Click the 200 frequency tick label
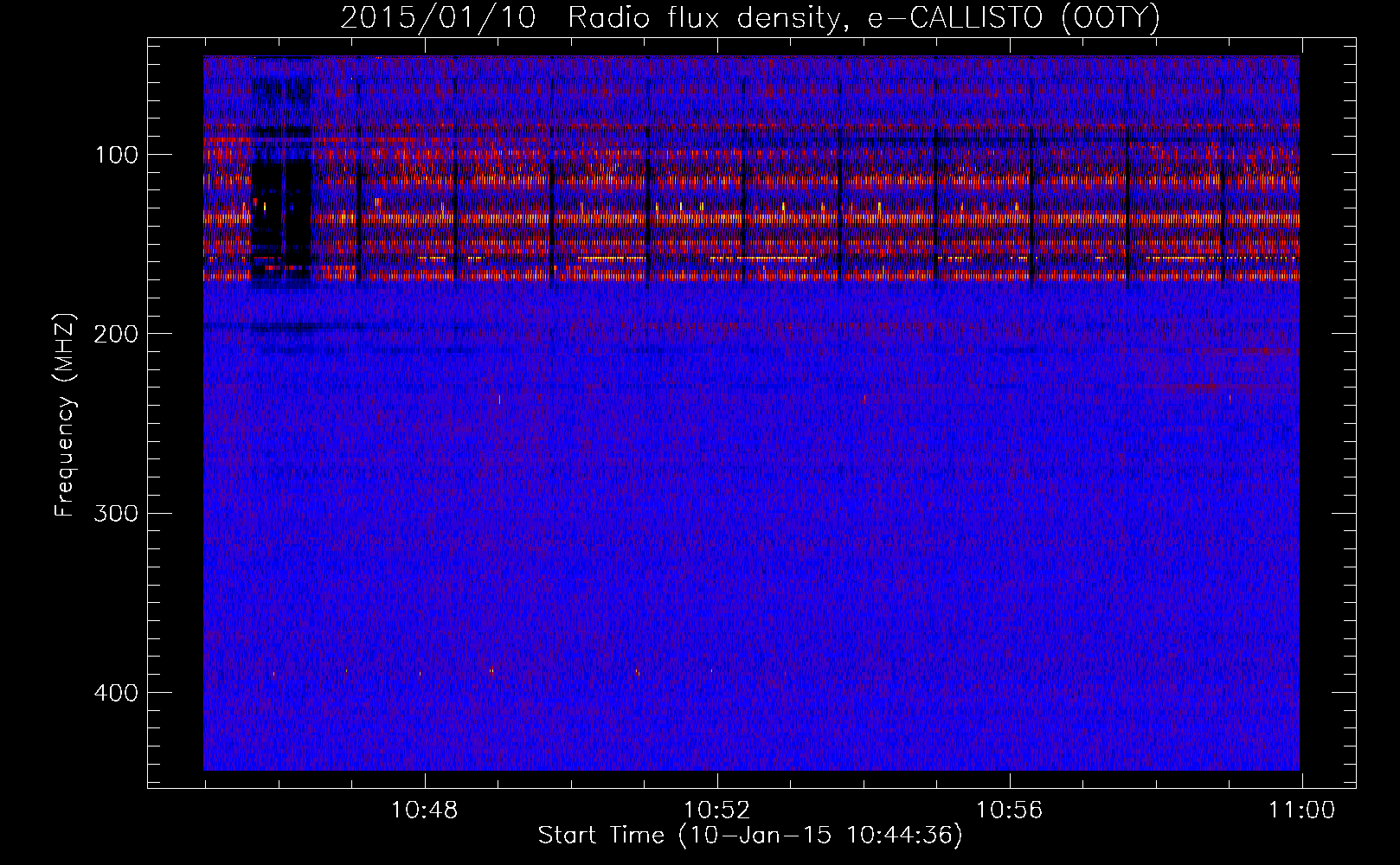 click(x=115, y=334)
